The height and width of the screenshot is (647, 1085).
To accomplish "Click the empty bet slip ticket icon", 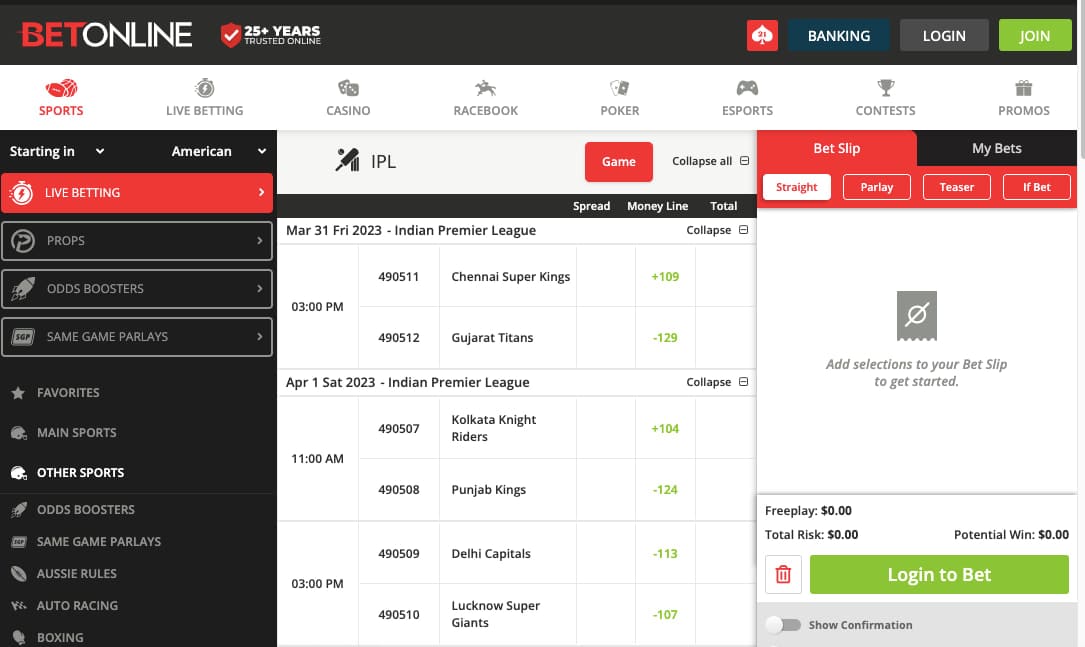I will pyautogui.click(x=916, y=316).
